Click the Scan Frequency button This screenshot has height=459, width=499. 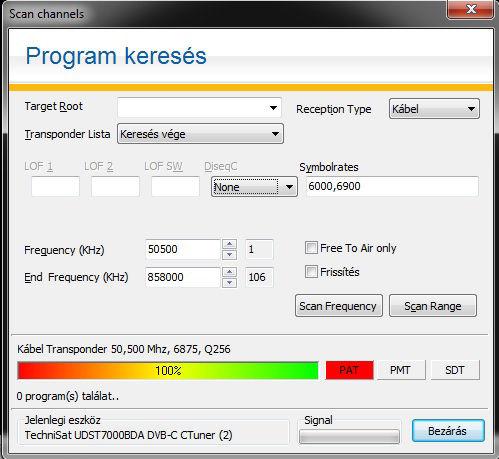click(339, 306)
